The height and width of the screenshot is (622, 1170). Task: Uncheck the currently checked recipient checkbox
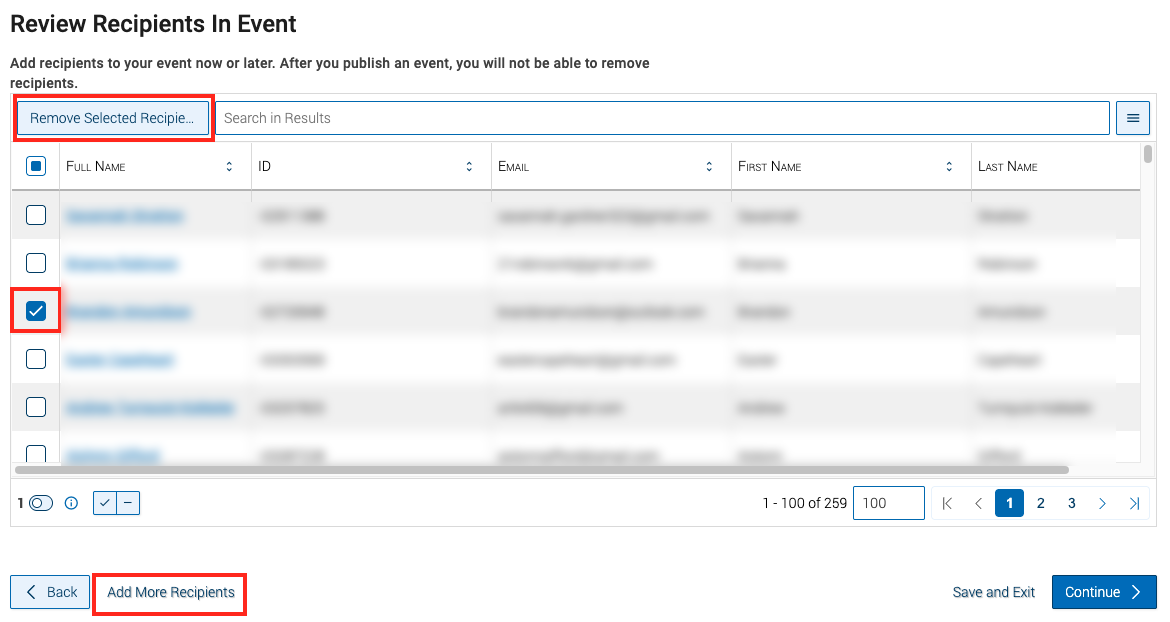[x=36, y=311]
